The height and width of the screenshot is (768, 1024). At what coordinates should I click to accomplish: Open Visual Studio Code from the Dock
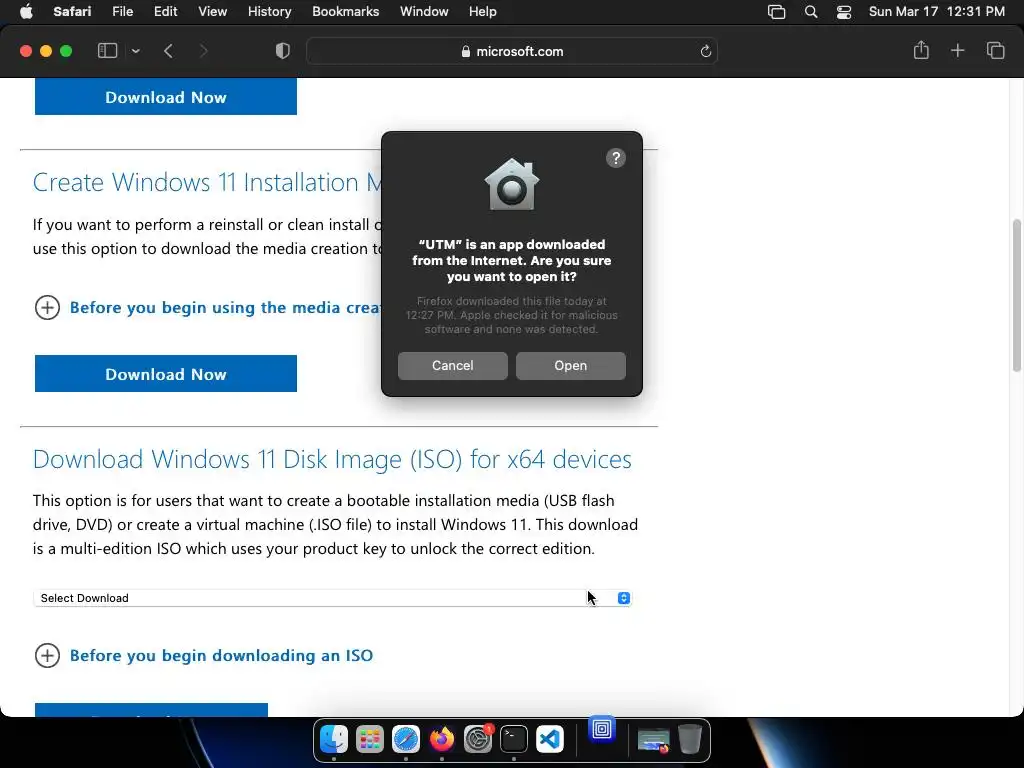click(550, 739)
